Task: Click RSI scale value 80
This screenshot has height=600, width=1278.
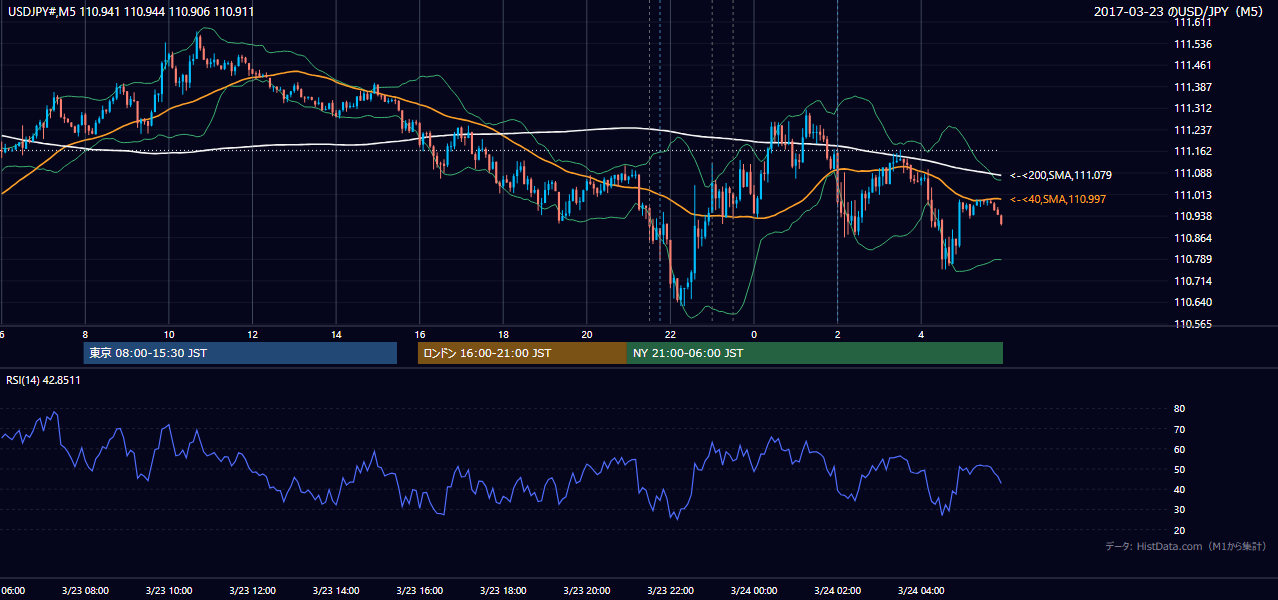Action: (1180, 409)
